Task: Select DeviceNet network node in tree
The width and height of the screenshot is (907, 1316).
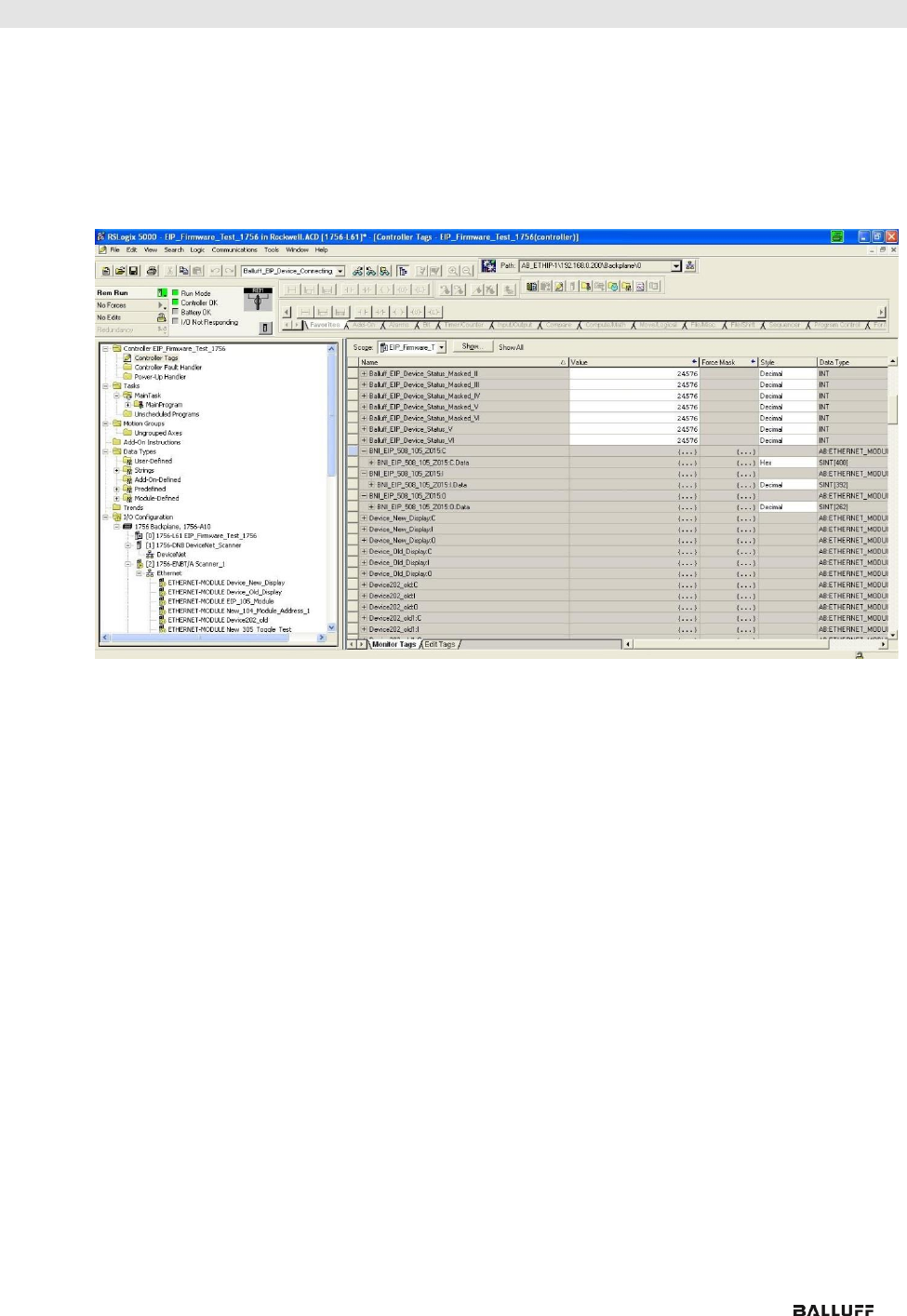Action: point(171,555)
